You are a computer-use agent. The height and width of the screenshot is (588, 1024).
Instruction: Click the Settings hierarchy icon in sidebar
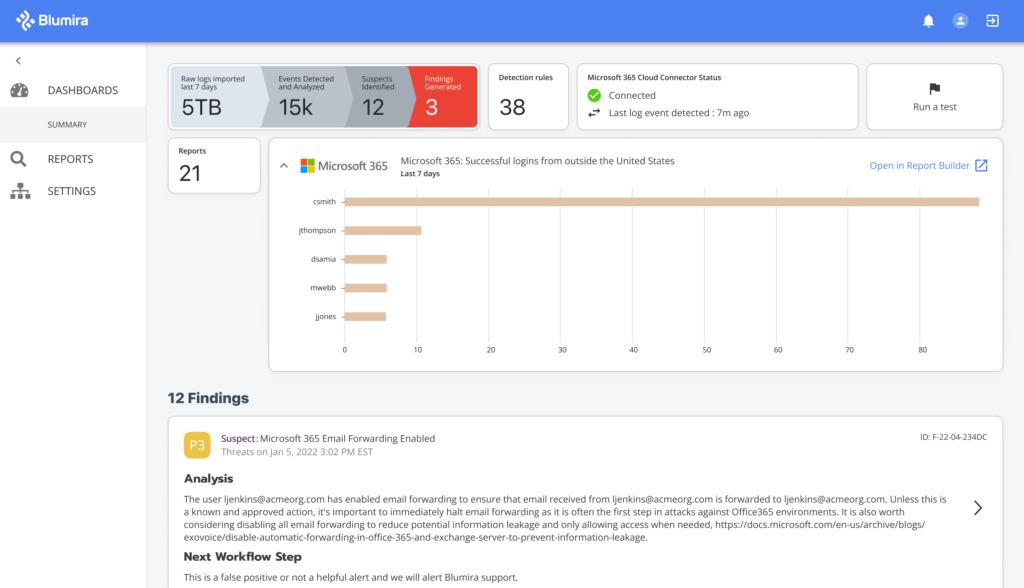pos(20,191)
